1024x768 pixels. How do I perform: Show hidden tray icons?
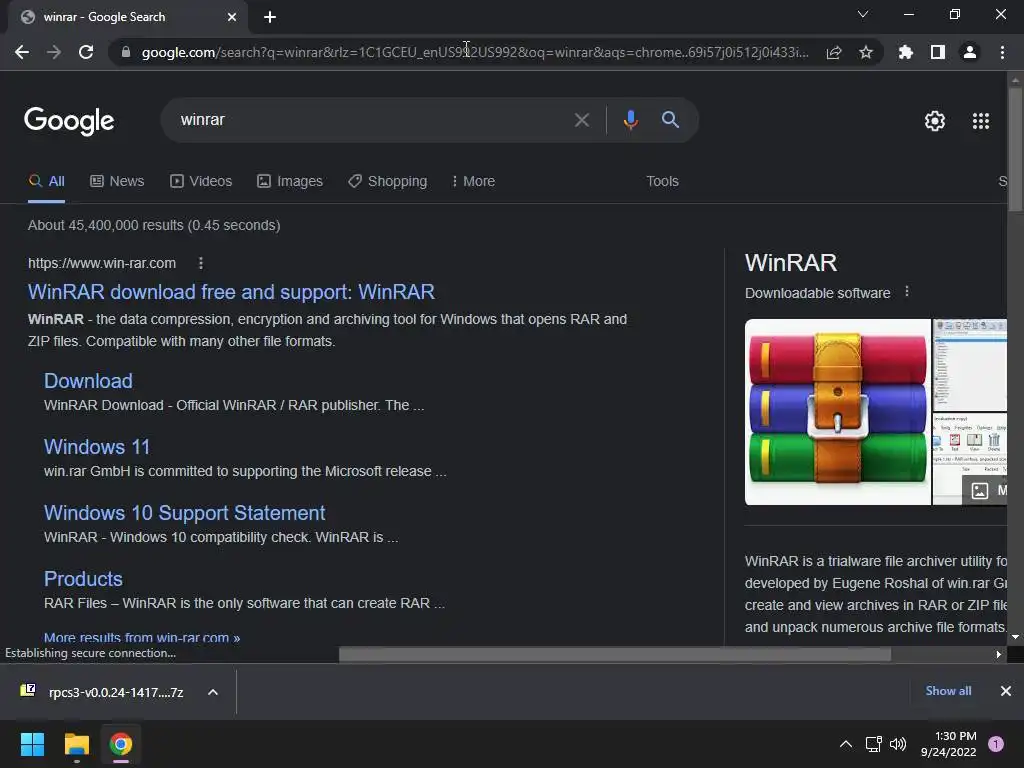[x=846, y=744]
